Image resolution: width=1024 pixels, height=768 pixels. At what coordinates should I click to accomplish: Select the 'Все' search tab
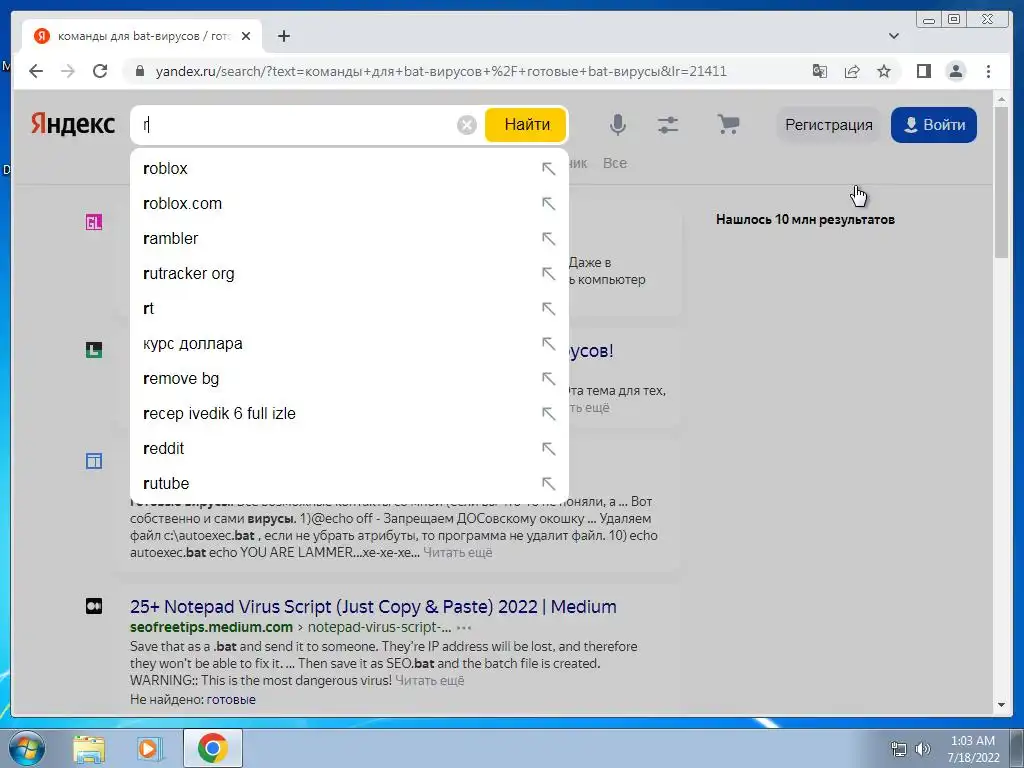[615, 163]
